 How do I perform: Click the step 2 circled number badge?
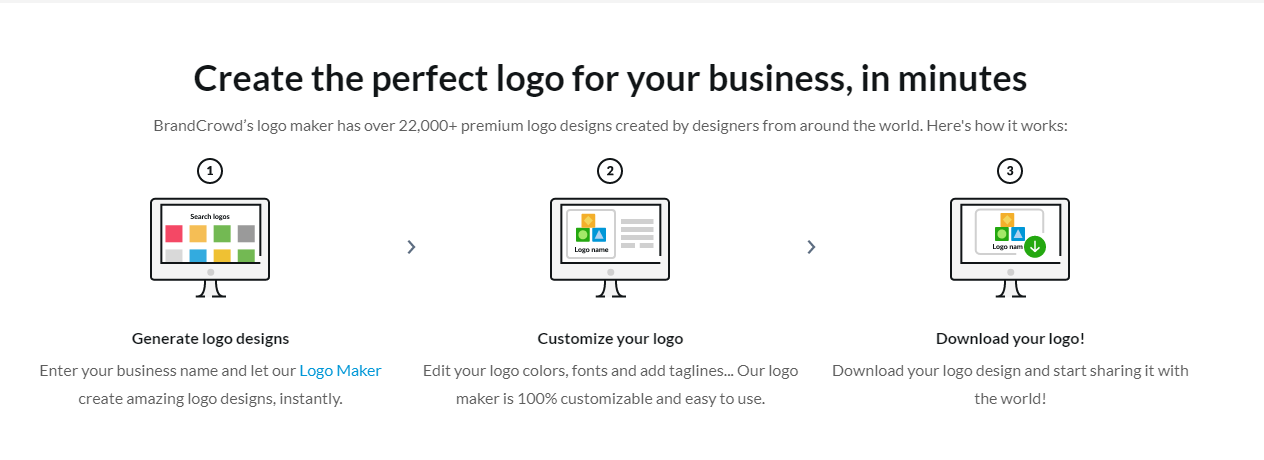pos(610,171)
